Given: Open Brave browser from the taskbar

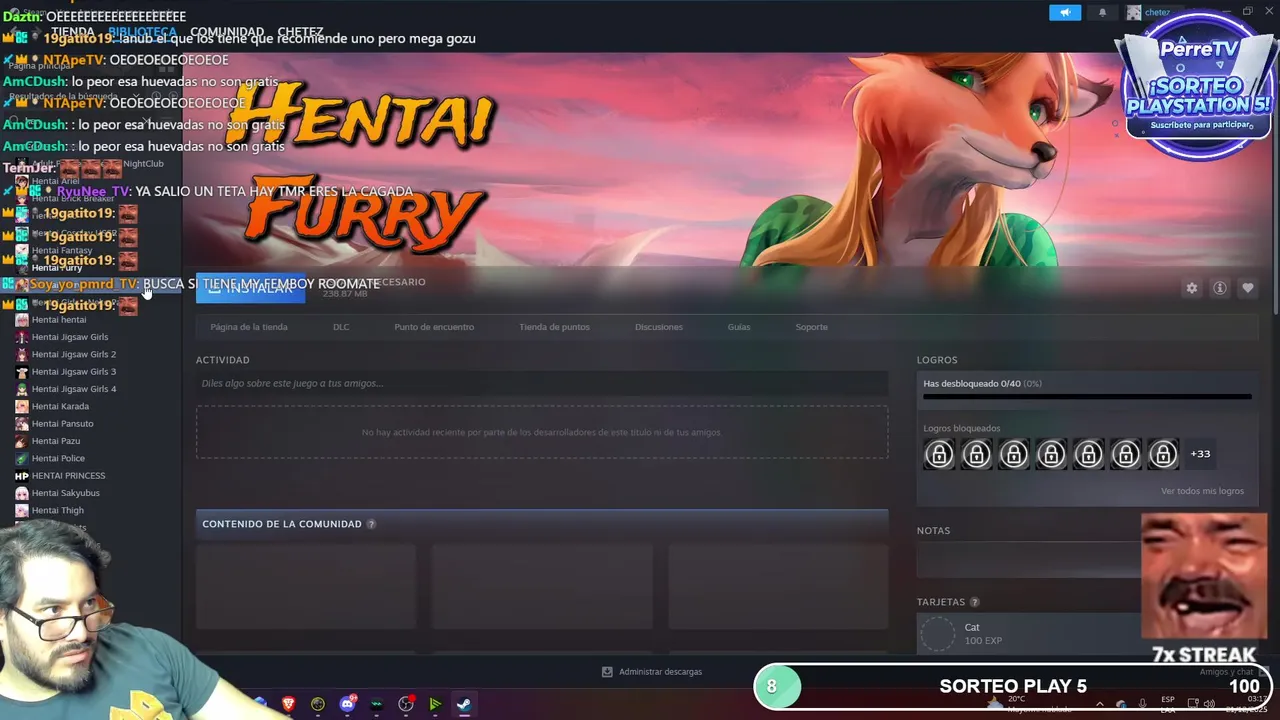Looking at the screenshot, I should (289, 704).
